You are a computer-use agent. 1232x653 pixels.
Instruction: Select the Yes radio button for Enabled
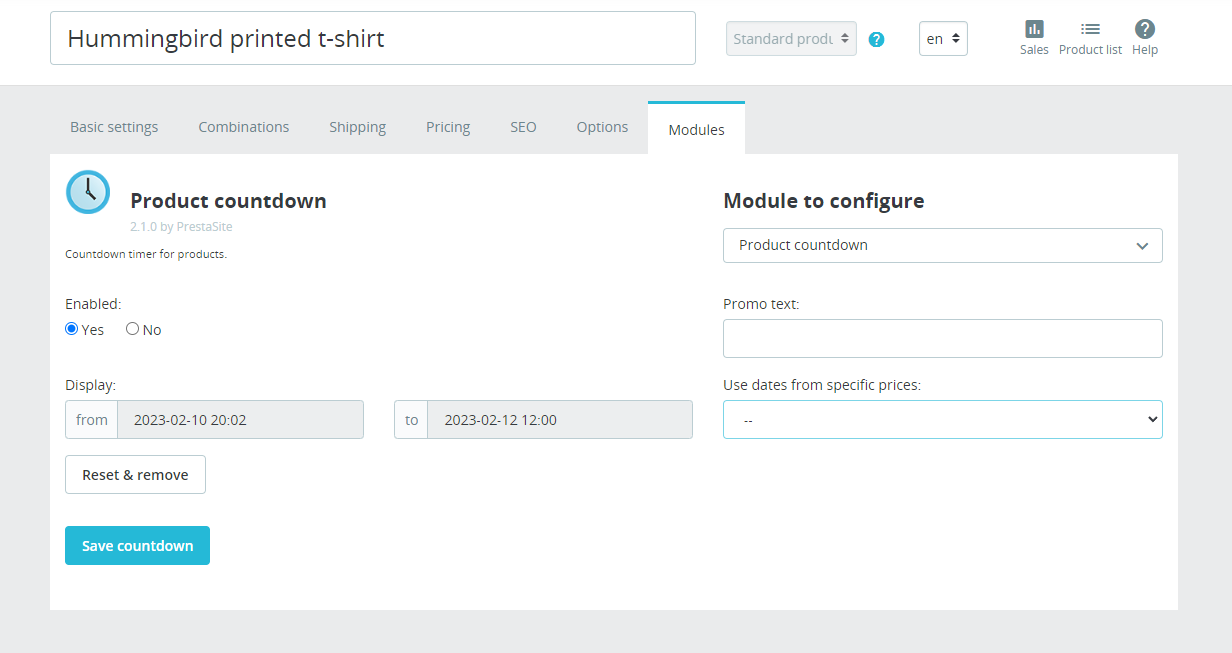(x=71, y=329)
